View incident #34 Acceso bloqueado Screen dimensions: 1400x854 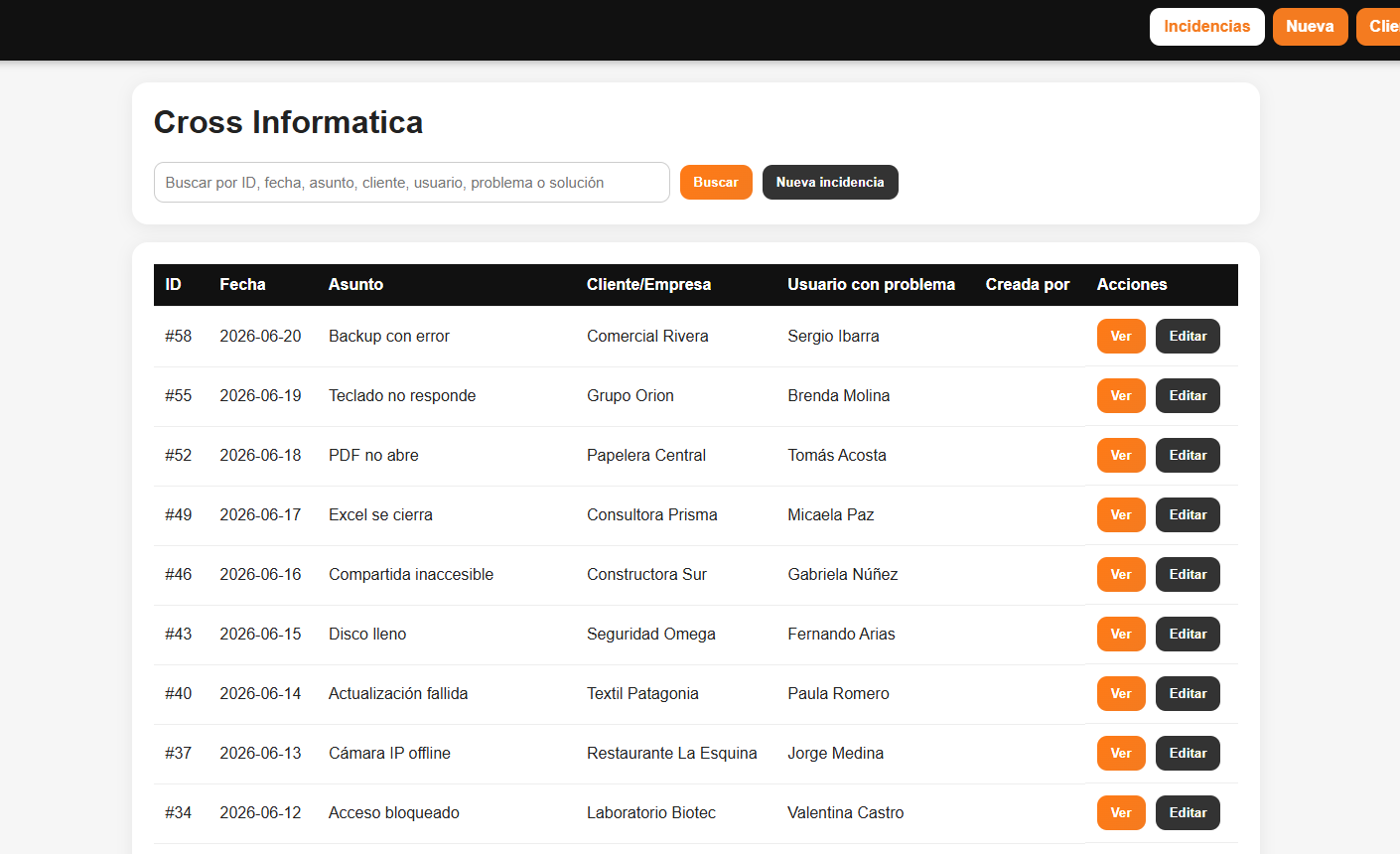coord(1121,813)
